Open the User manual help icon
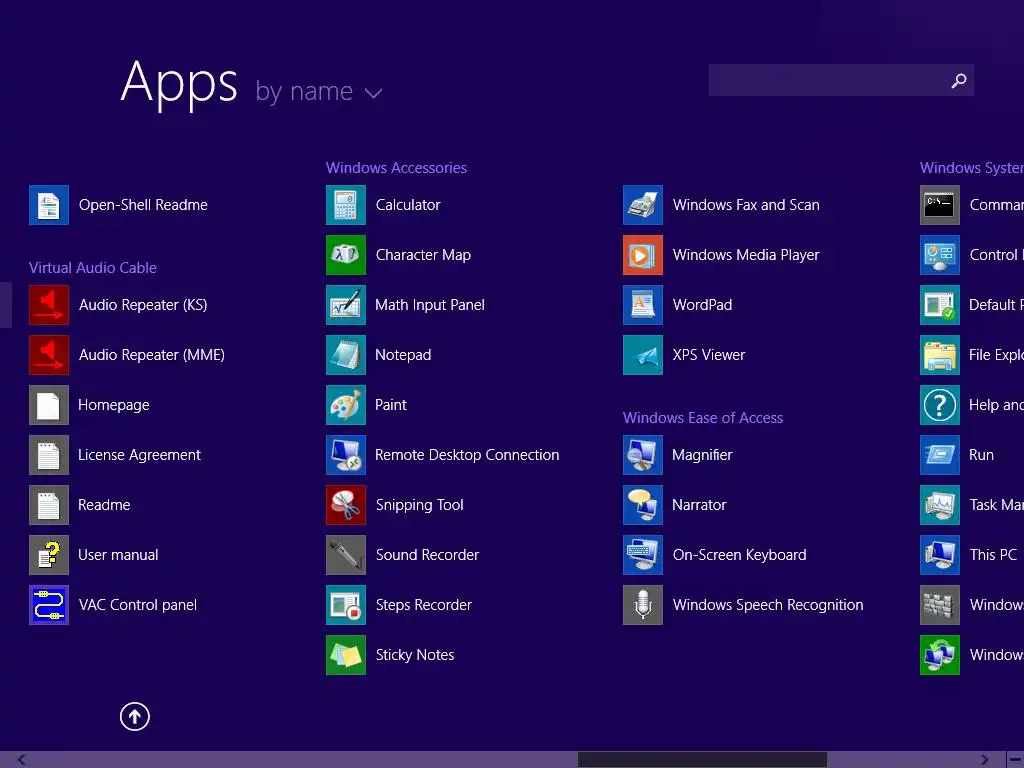The height and width of the screenshot is (768, 1024). (x=49, y=555)
